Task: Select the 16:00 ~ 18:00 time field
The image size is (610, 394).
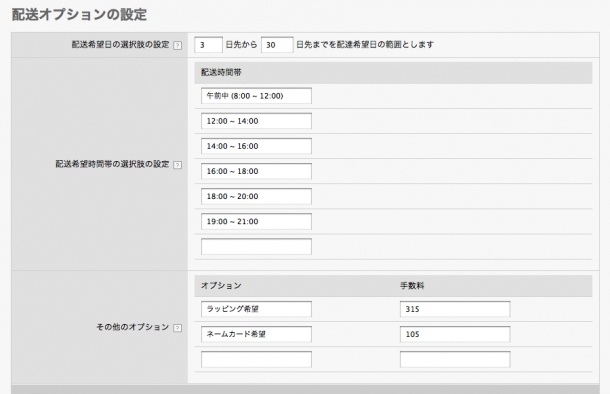Action: (x=256, y=171)
